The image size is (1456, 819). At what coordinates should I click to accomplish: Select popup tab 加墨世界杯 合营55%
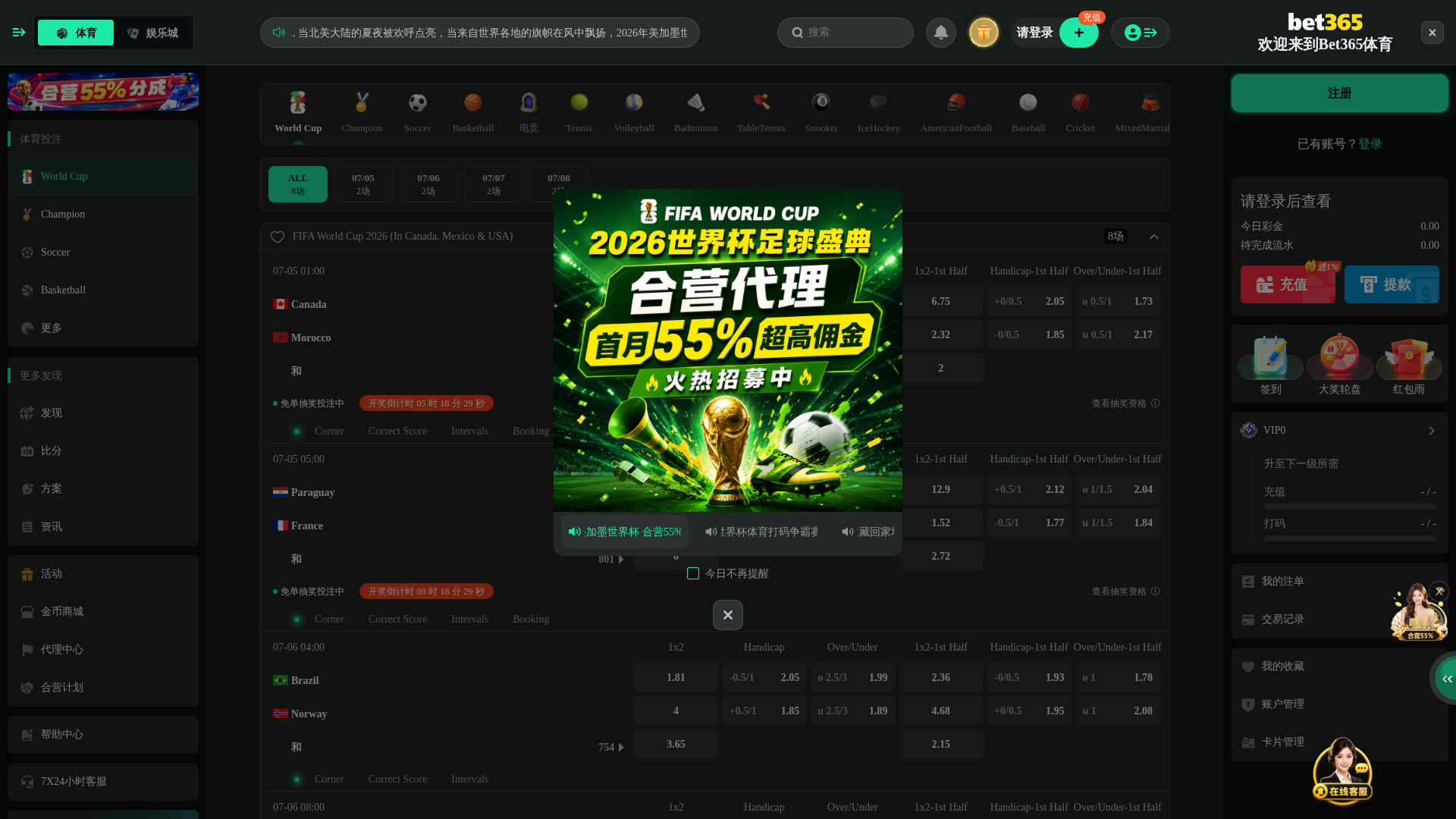pos(625,532)
